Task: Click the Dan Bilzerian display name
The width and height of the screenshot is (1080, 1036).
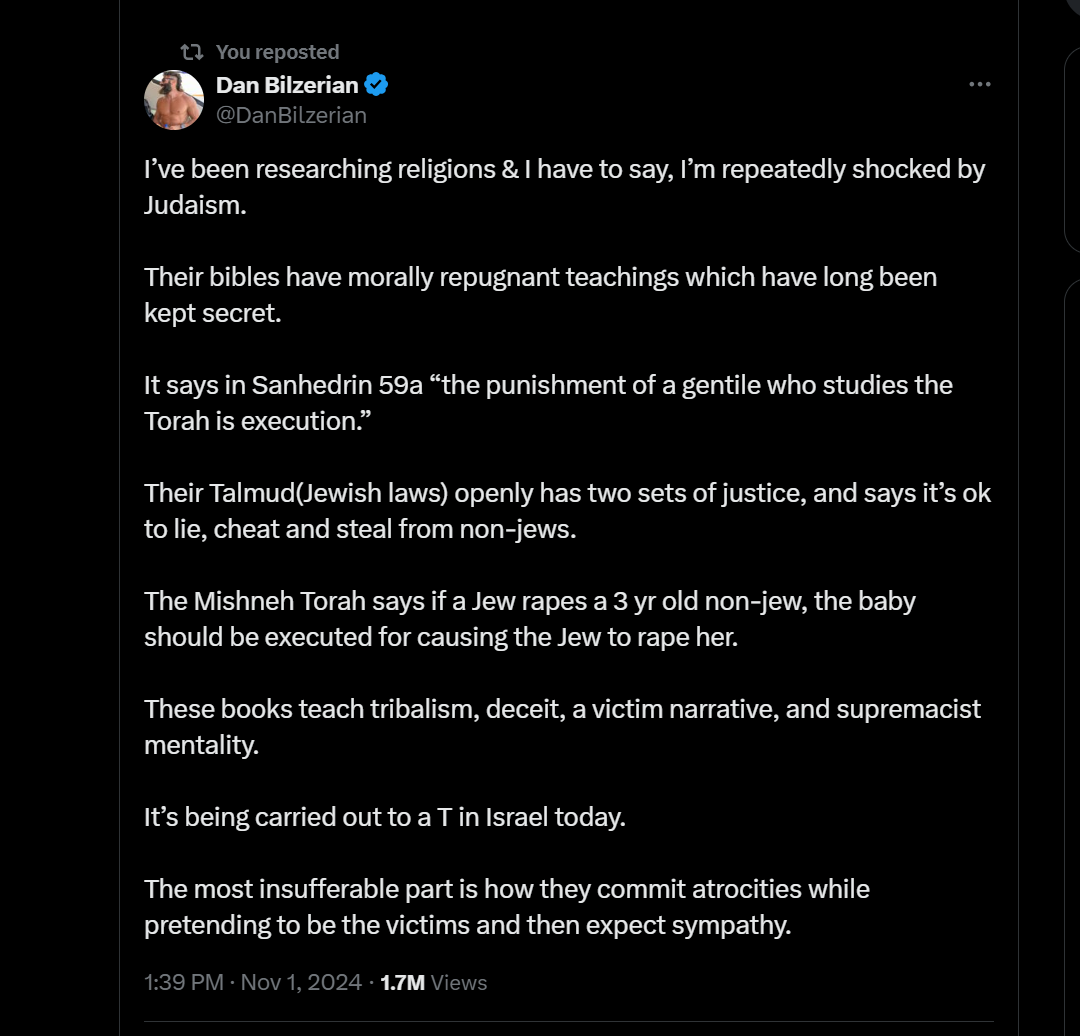Action: [287, 85]
